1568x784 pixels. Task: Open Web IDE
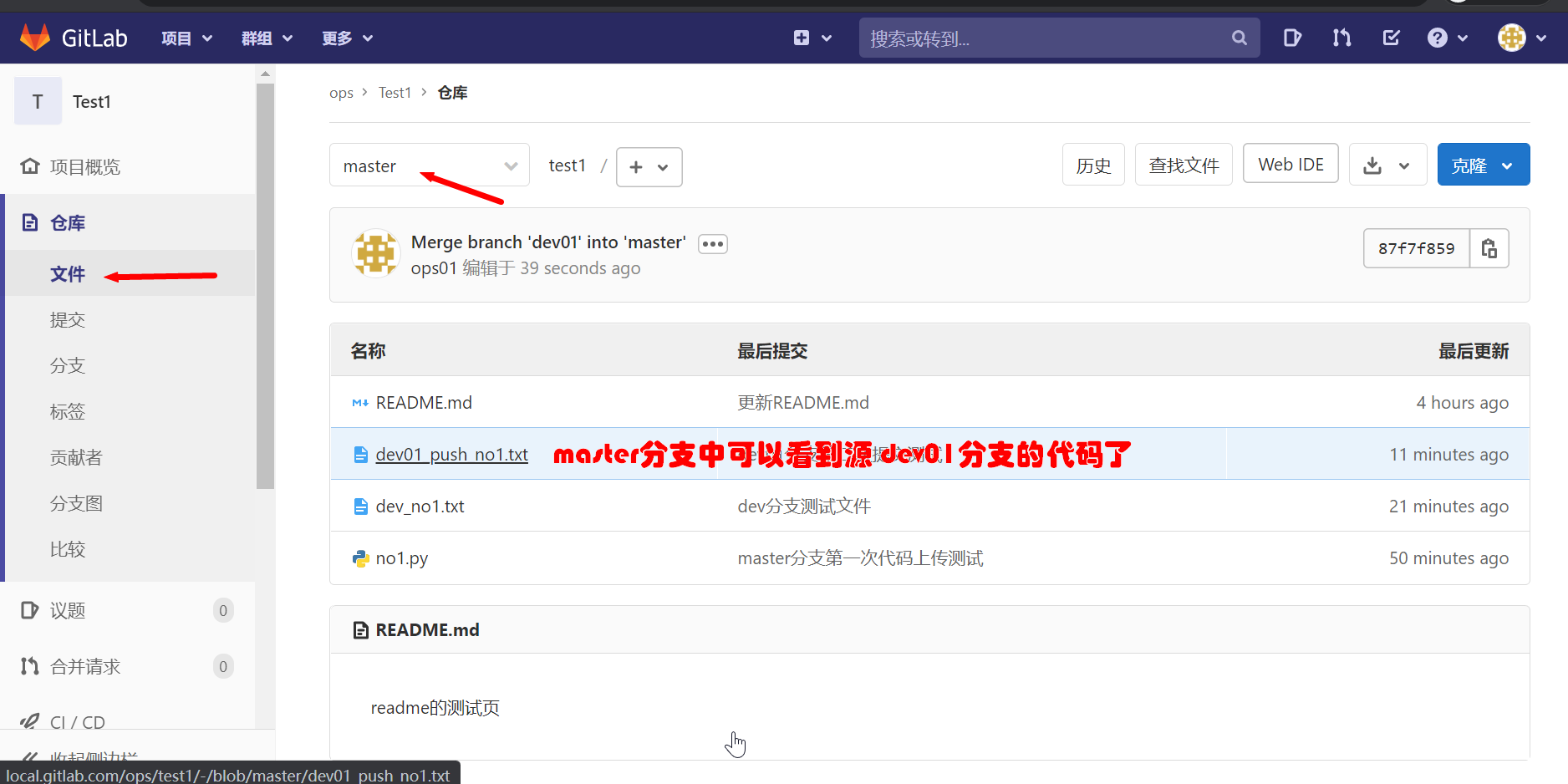point(1291,164)
